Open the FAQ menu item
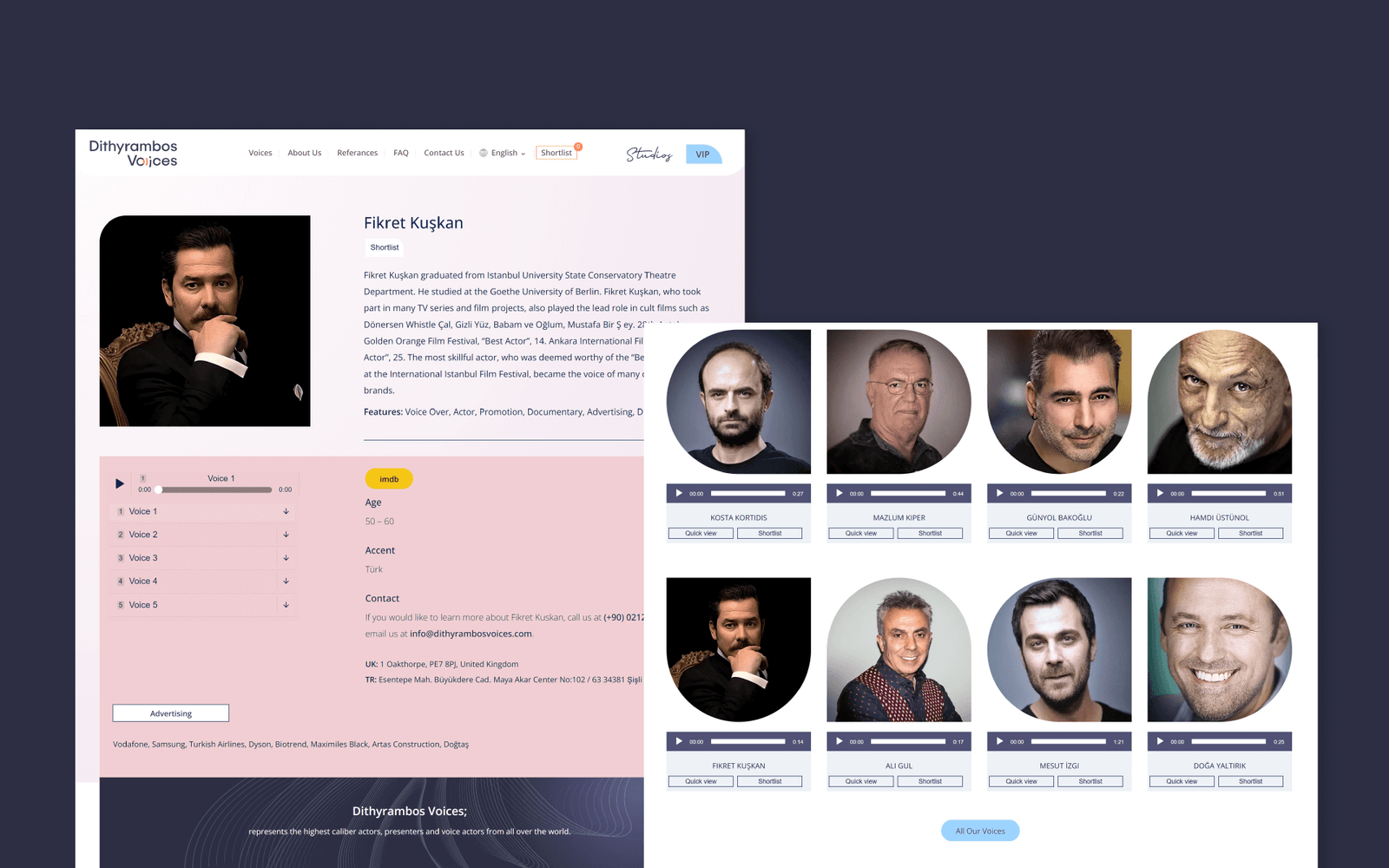Screen dimensions: 1389x868 point(401,153)
